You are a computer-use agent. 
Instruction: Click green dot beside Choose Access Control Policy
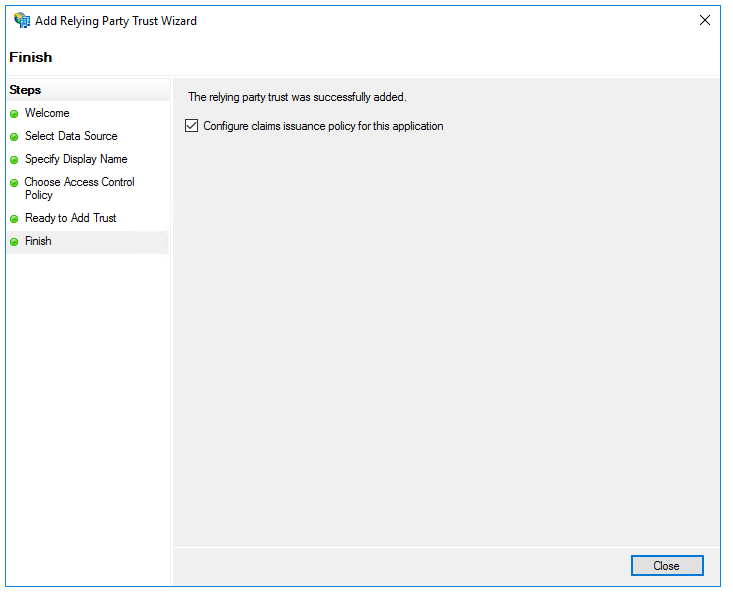click(14, 183)
